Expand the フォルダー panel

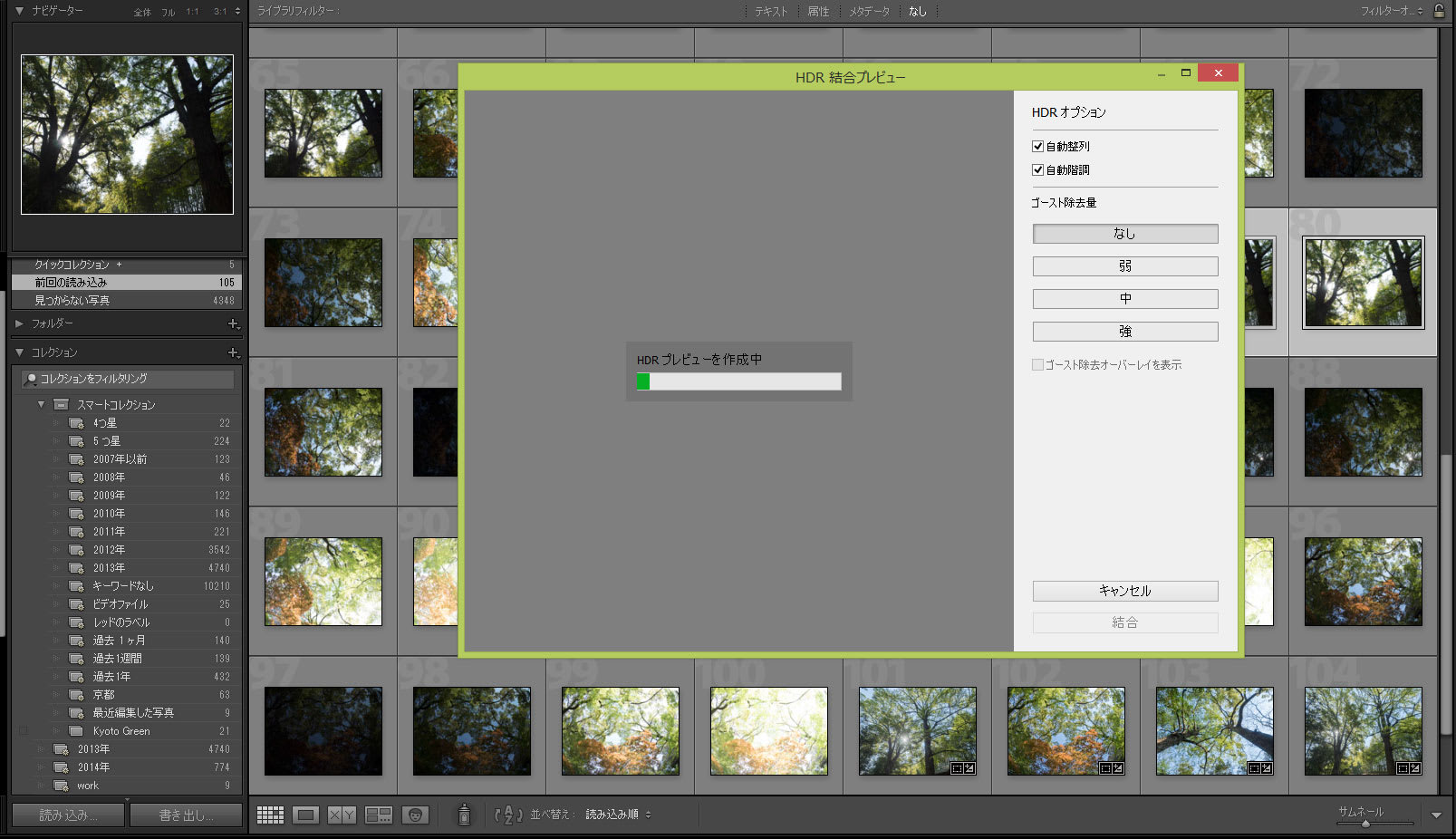point(20,323)
